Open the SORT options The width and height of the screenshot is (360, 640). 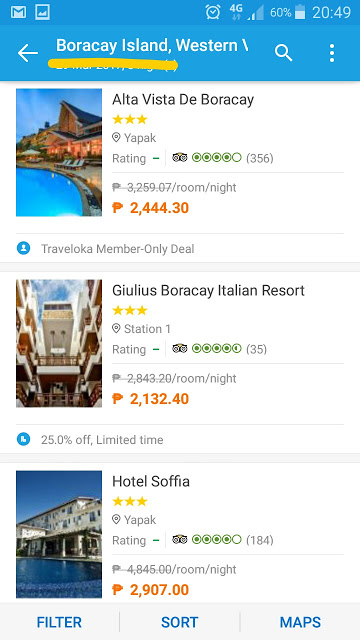pos(180,622)
